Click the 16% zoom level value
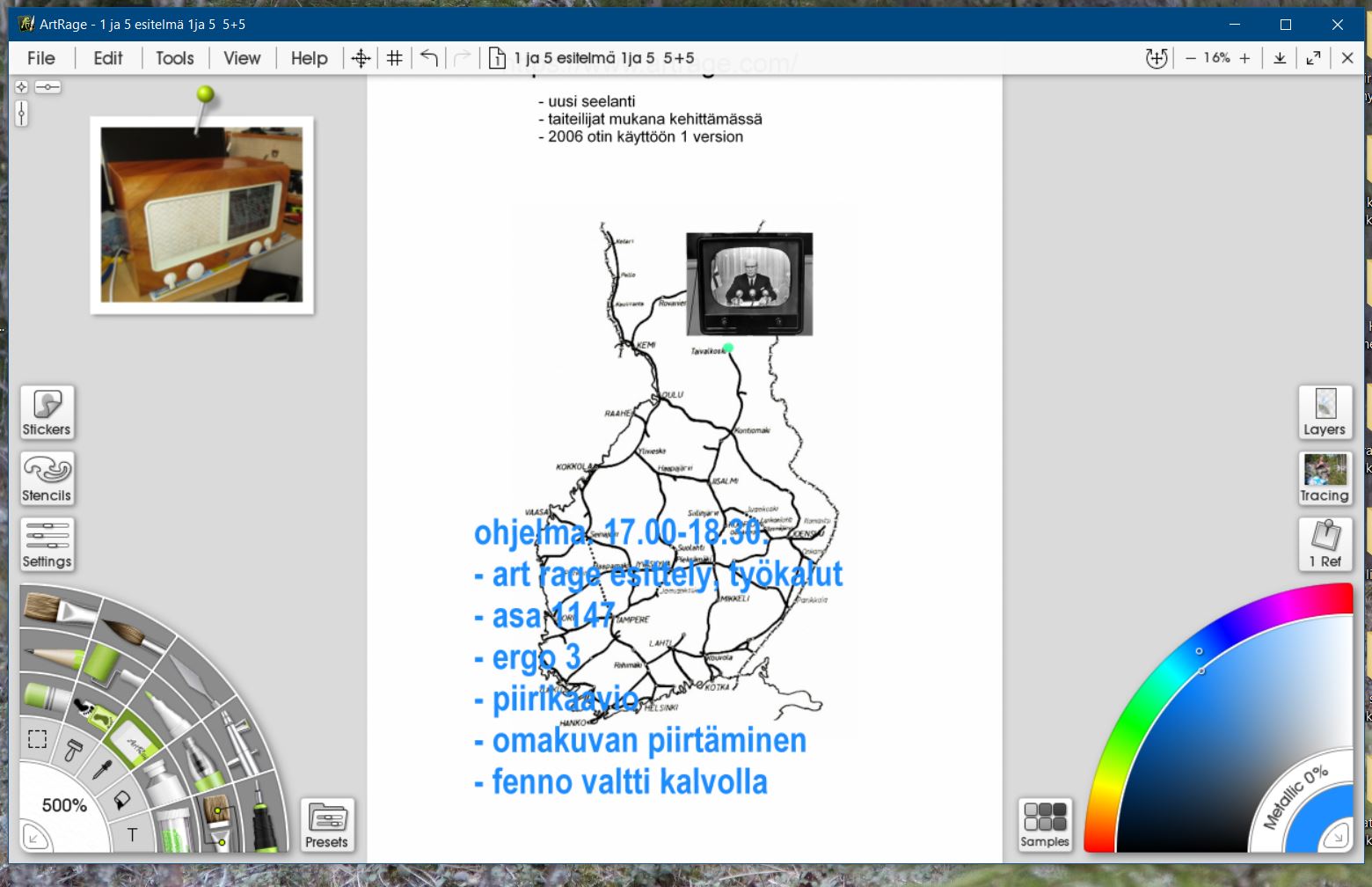This screenshot has height=887, width=1372. coord(1217,58)
